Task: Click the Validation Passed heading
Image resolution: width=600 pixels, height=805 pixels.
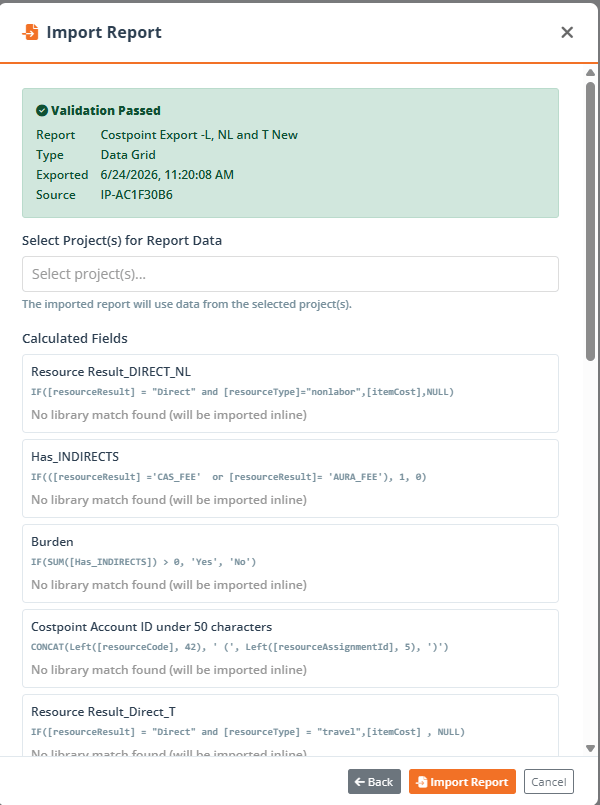Action: pyautogui.click(x=106, y=110)
